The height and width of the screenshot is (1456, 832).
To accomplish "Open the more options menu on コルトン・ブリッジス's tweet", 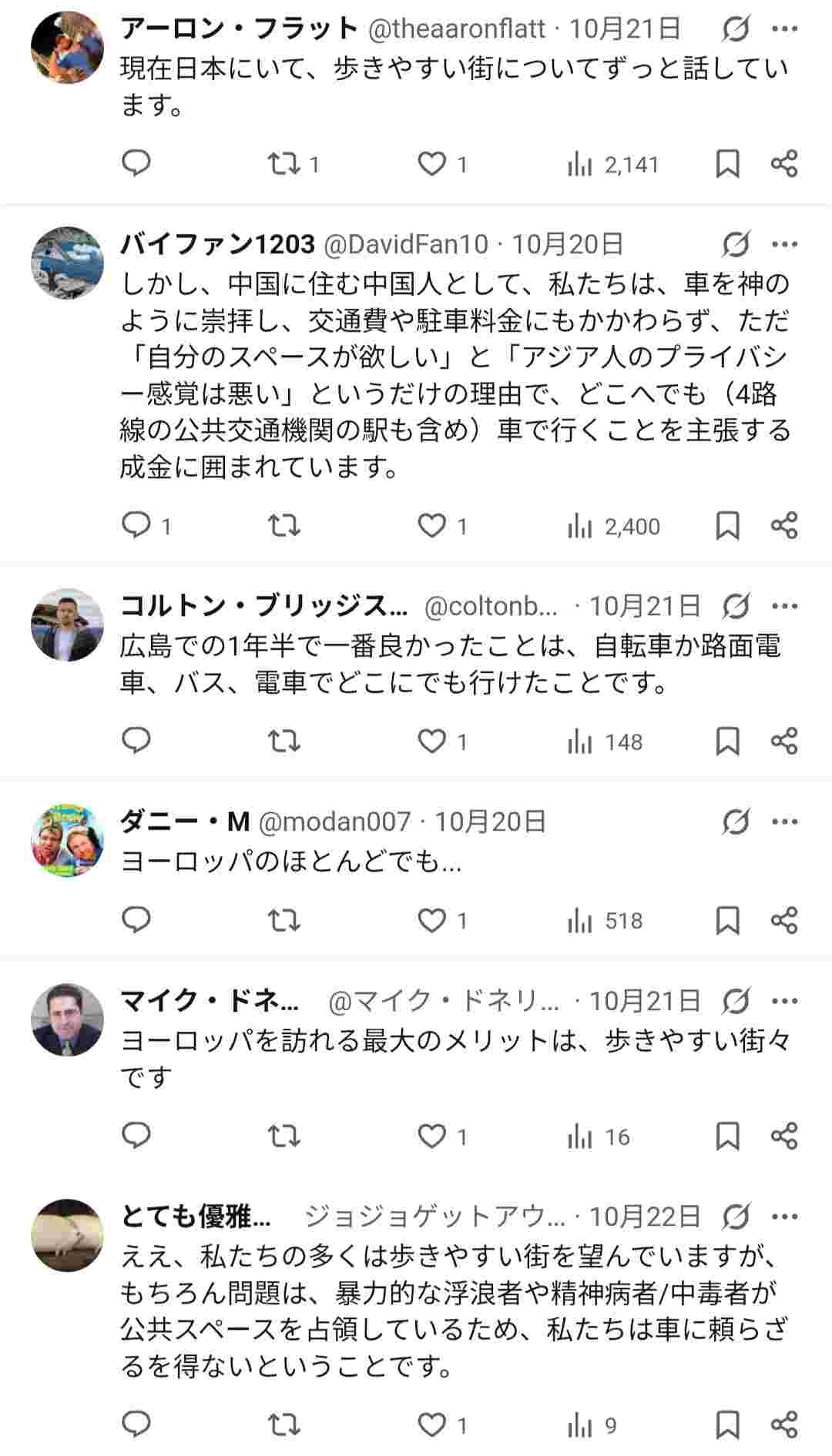I will point(785,608).
